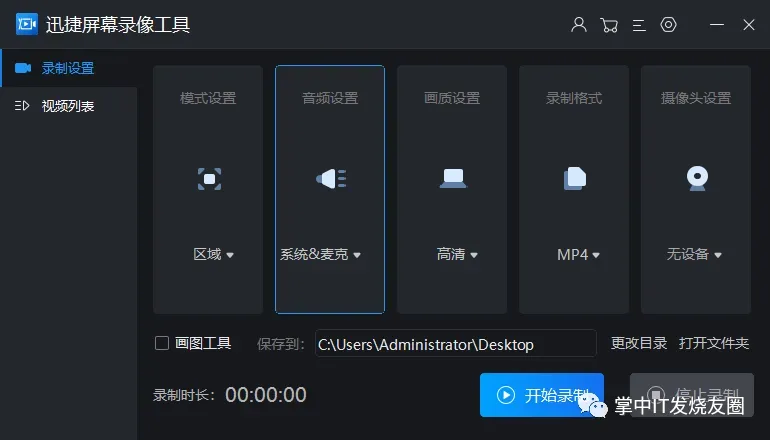This screenshot has width=770, height=440.
Task: Click 打开文件夹 to open folder
Action: tap(714, 343)
